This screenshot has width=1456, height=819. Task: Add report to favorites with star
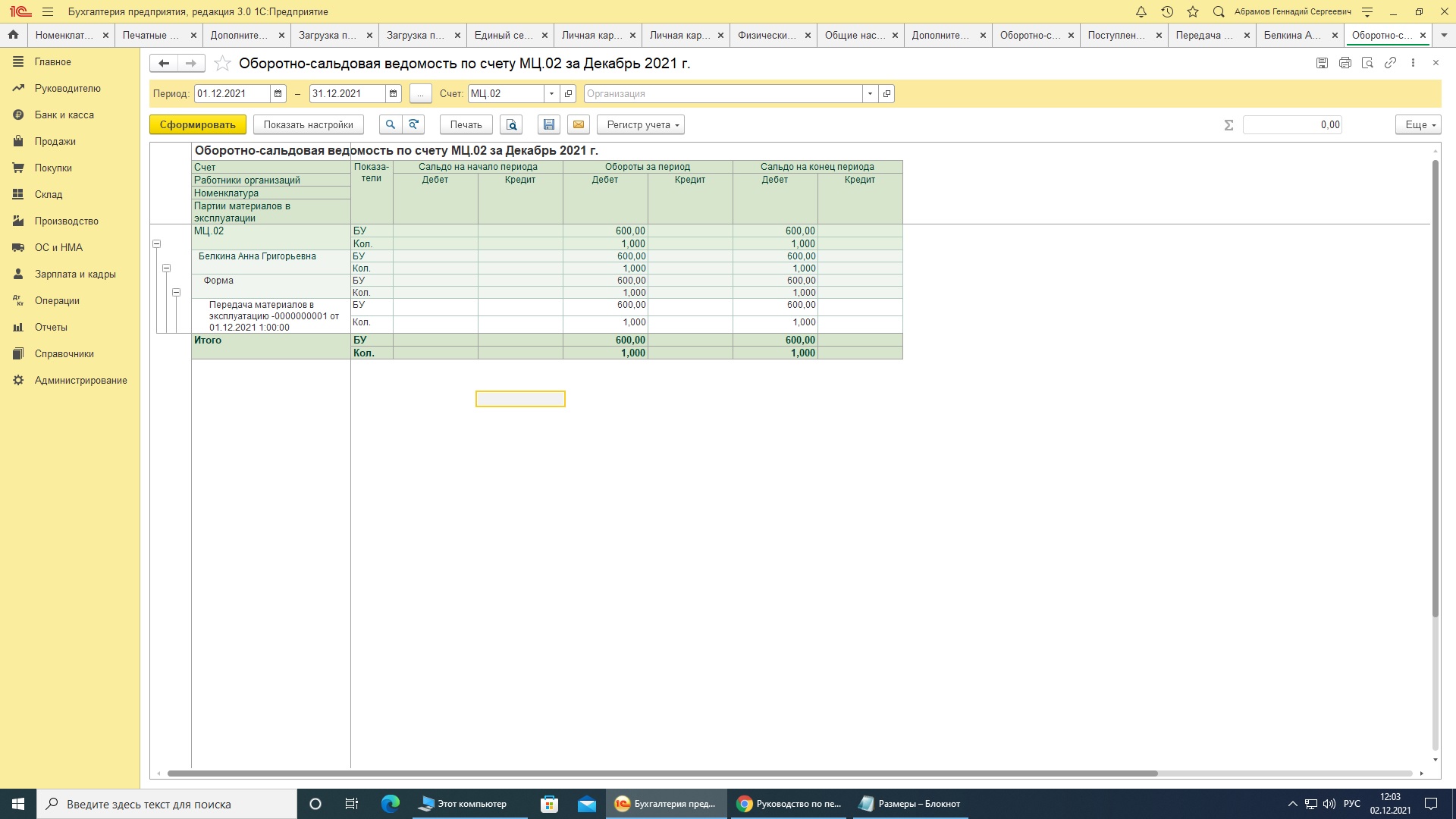222,63
